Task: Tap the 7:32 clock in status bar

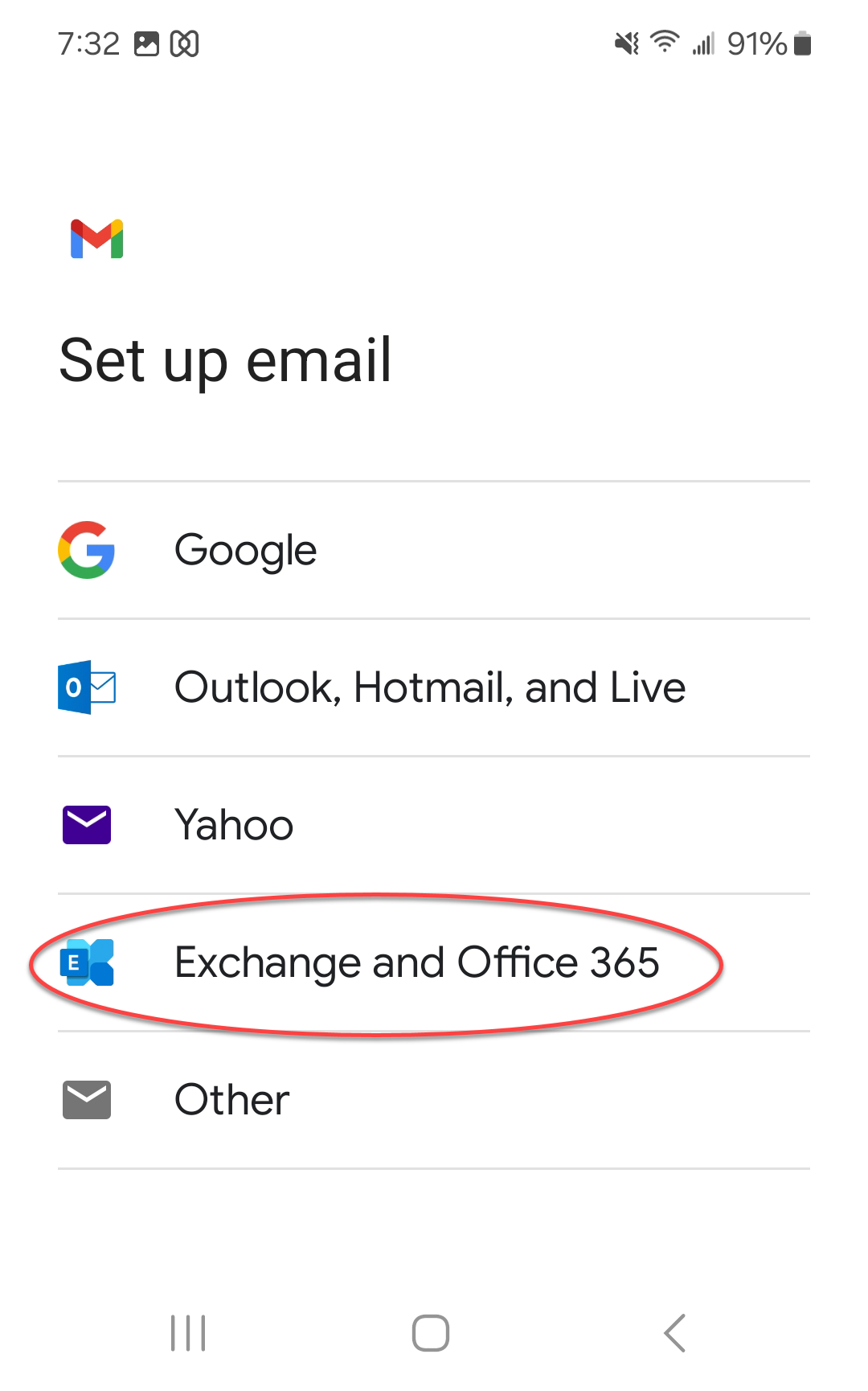Action: 88,43
